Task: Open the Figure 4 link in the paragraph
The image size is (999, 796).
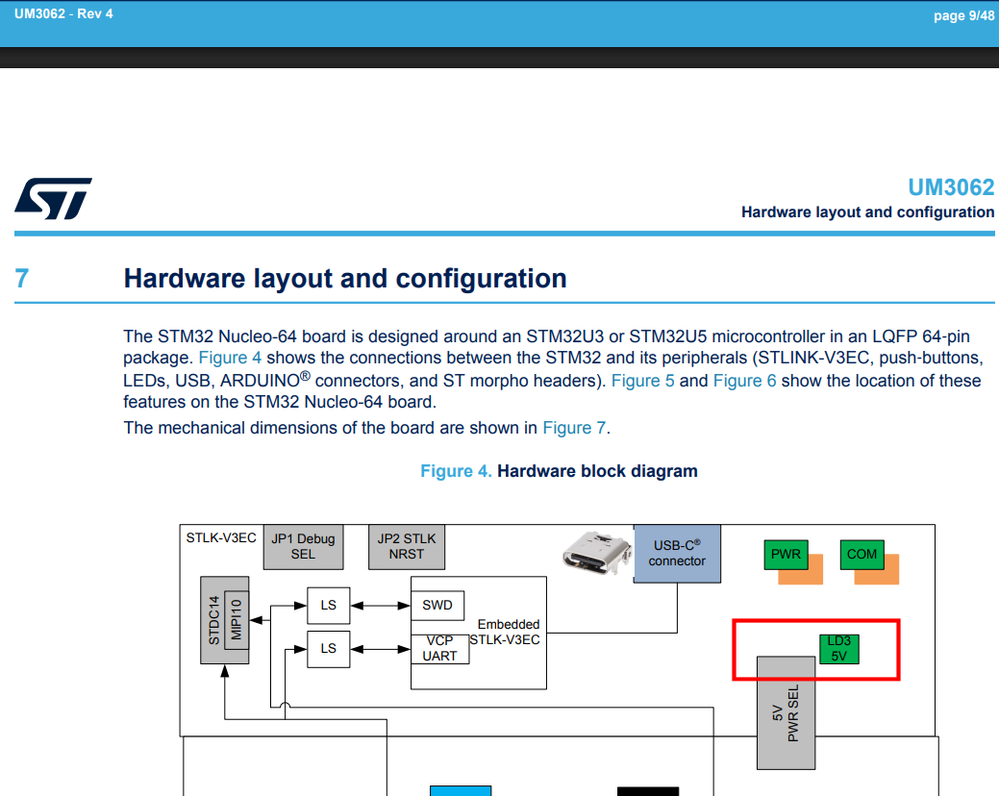Action: coord(230,358)
